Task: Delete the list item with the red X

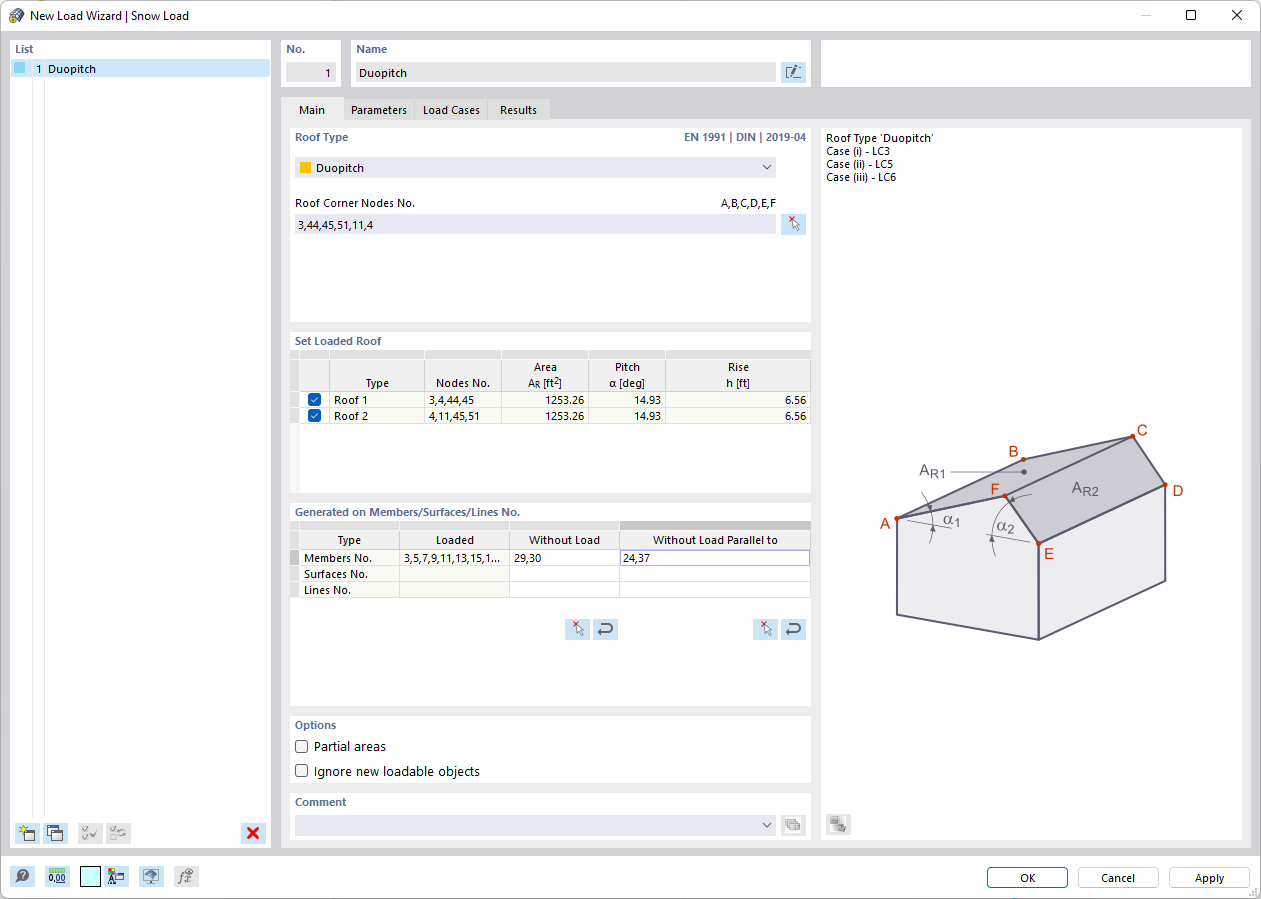Action: [253, 833]
